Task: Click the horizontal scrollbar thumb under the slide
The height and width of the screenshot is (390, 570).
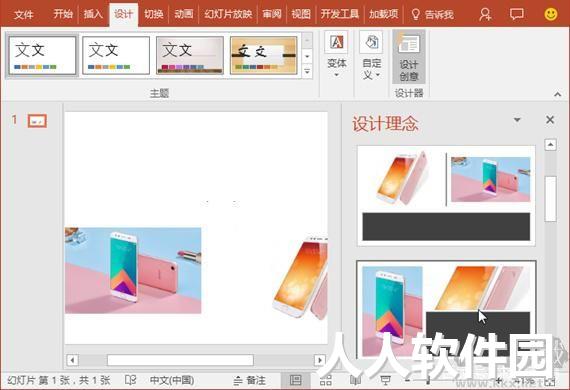Action: (180, 360)
